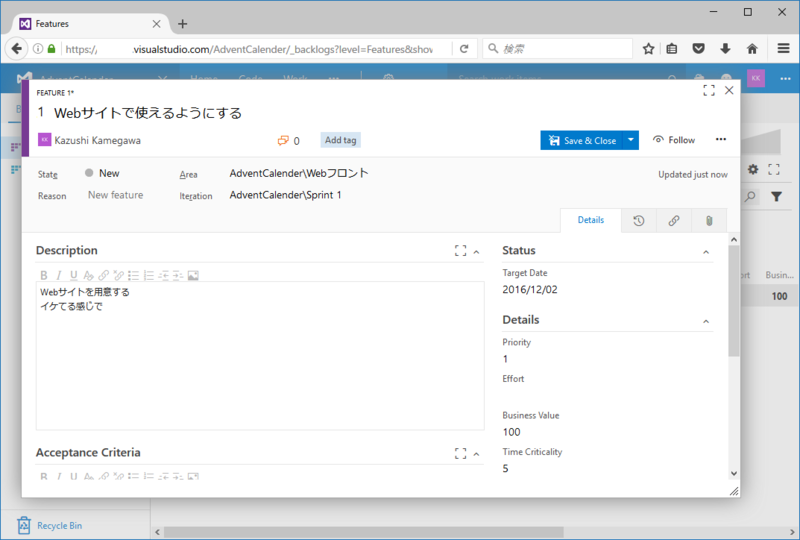Image resolution: width=800 pixels, height=540 pixels.
Task: Insert numbered list in Description
Action: coord(148,276)
